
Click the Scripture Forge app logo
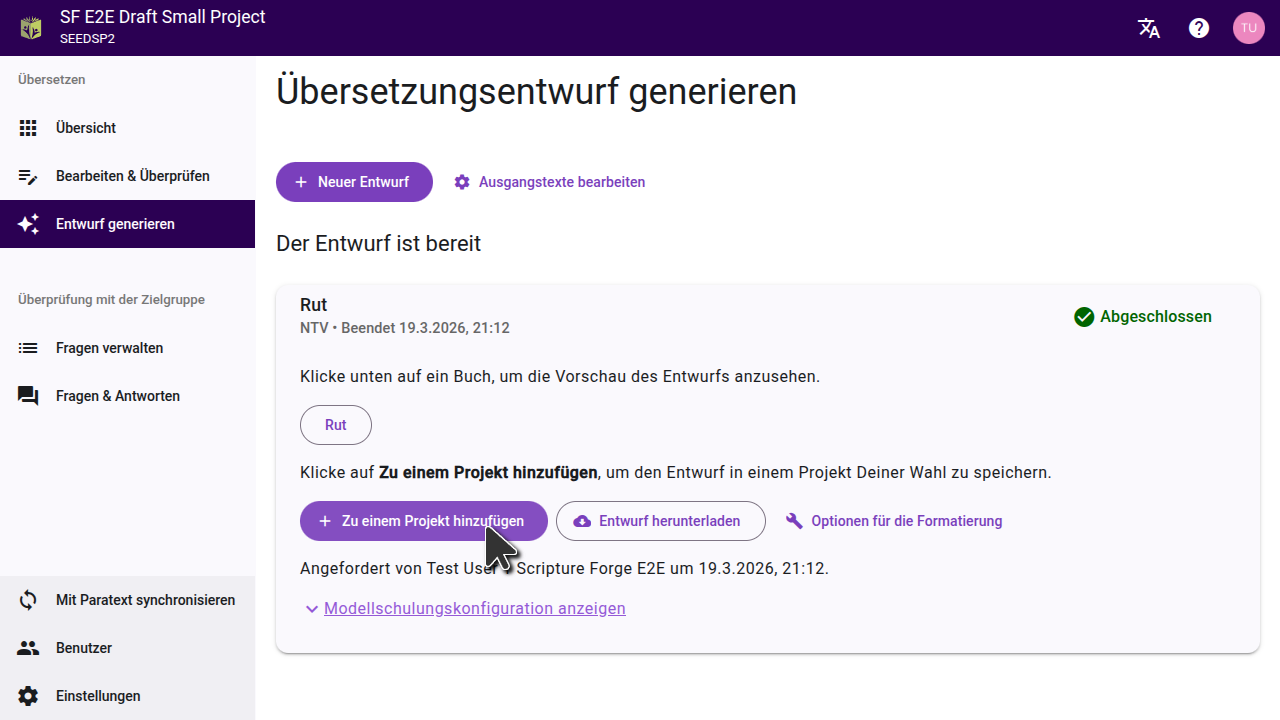pos(31,28)
